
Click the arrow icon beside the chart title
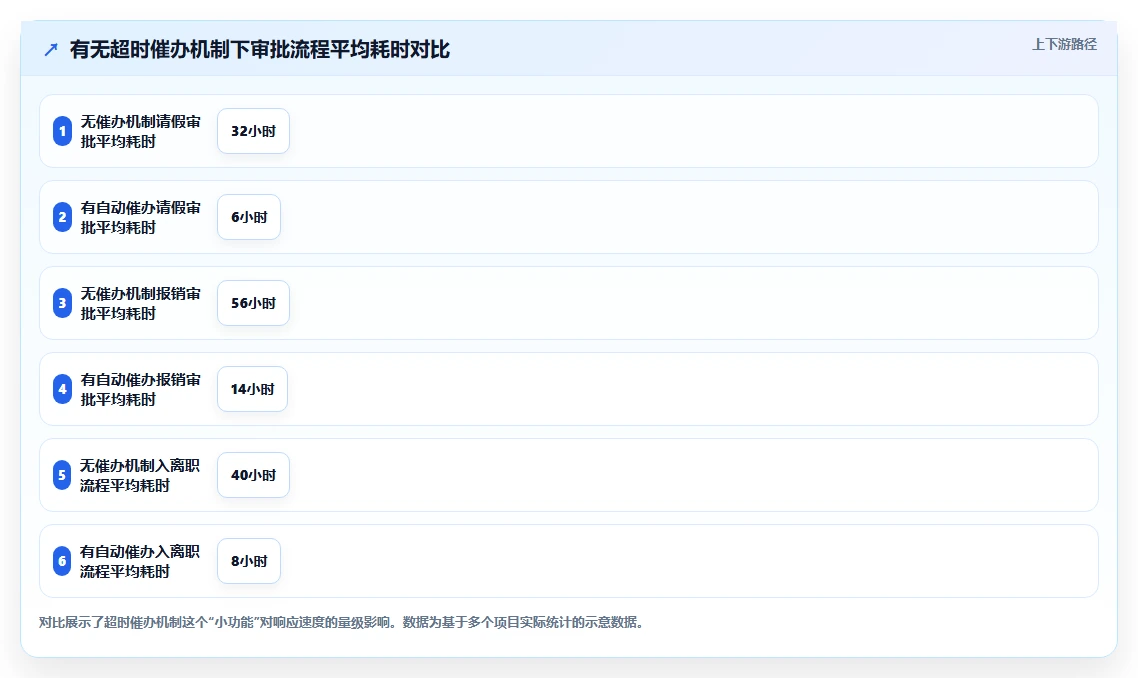(x=51, y=49)
